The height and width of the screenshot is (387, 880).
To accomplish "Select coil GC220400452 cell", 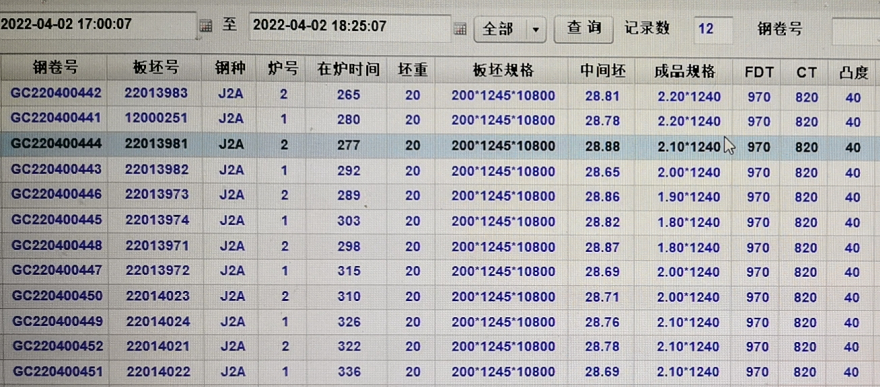I will click(58, 346).
